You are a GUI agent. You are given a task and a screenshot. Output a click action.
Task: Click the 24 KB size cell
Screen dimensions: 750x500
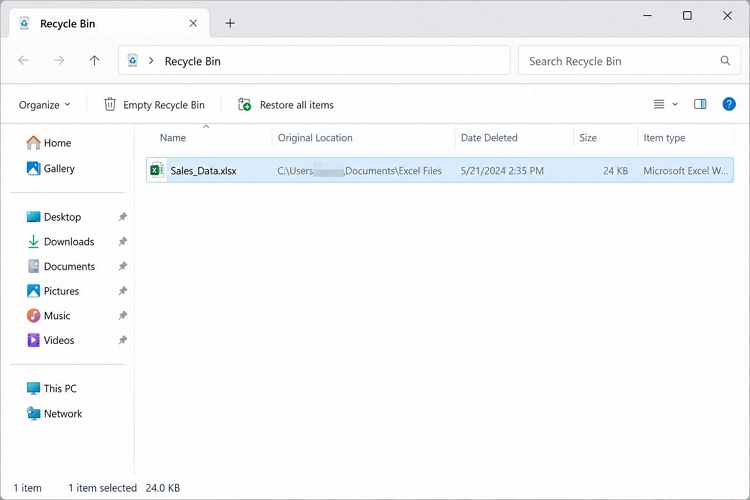(x=615, y=171)
